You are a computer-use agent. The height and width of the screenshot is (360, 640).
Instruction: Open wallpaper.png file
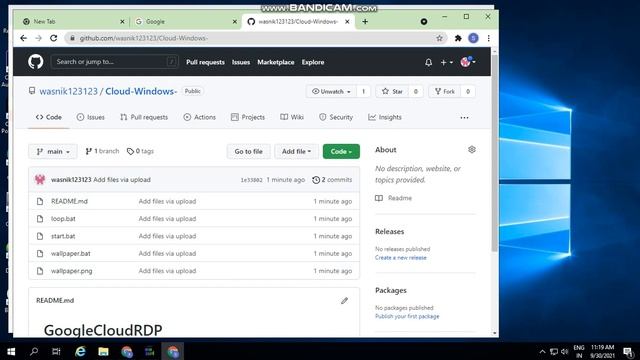(x=71, y=271)
